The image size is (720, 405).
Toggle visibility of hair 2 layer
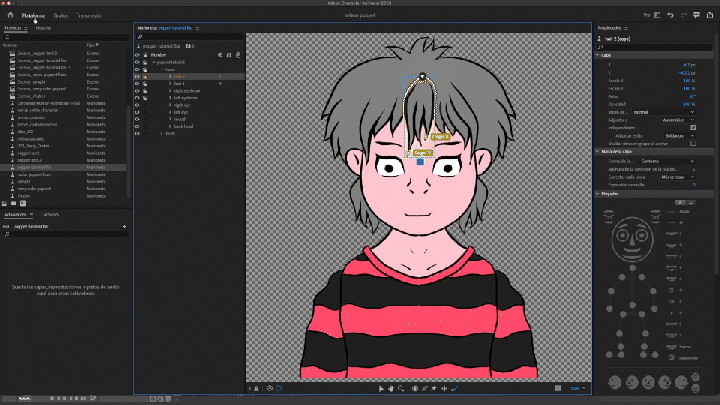point(138,76)
